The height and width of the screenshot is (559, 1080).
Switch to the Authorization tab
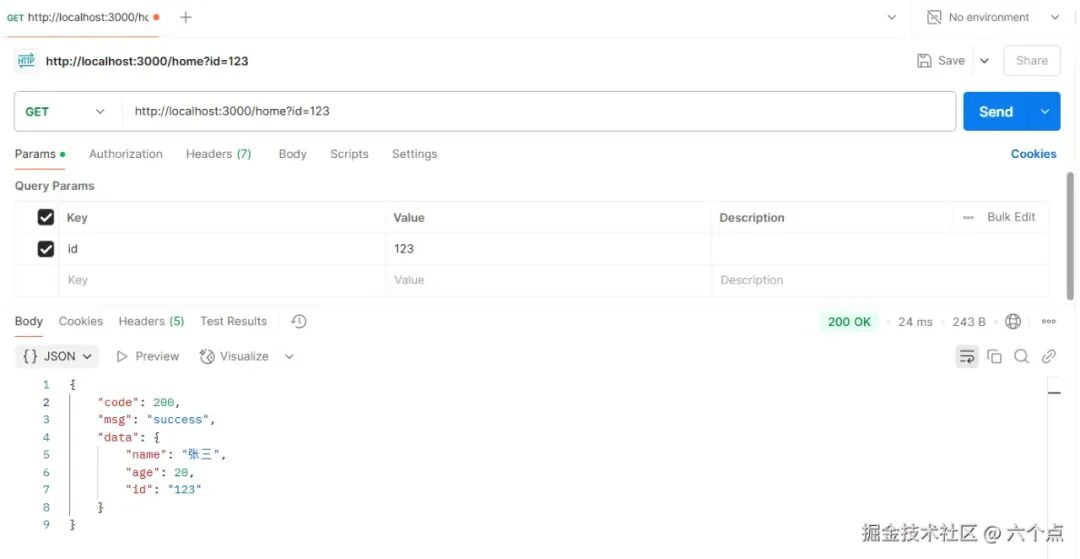126,154
